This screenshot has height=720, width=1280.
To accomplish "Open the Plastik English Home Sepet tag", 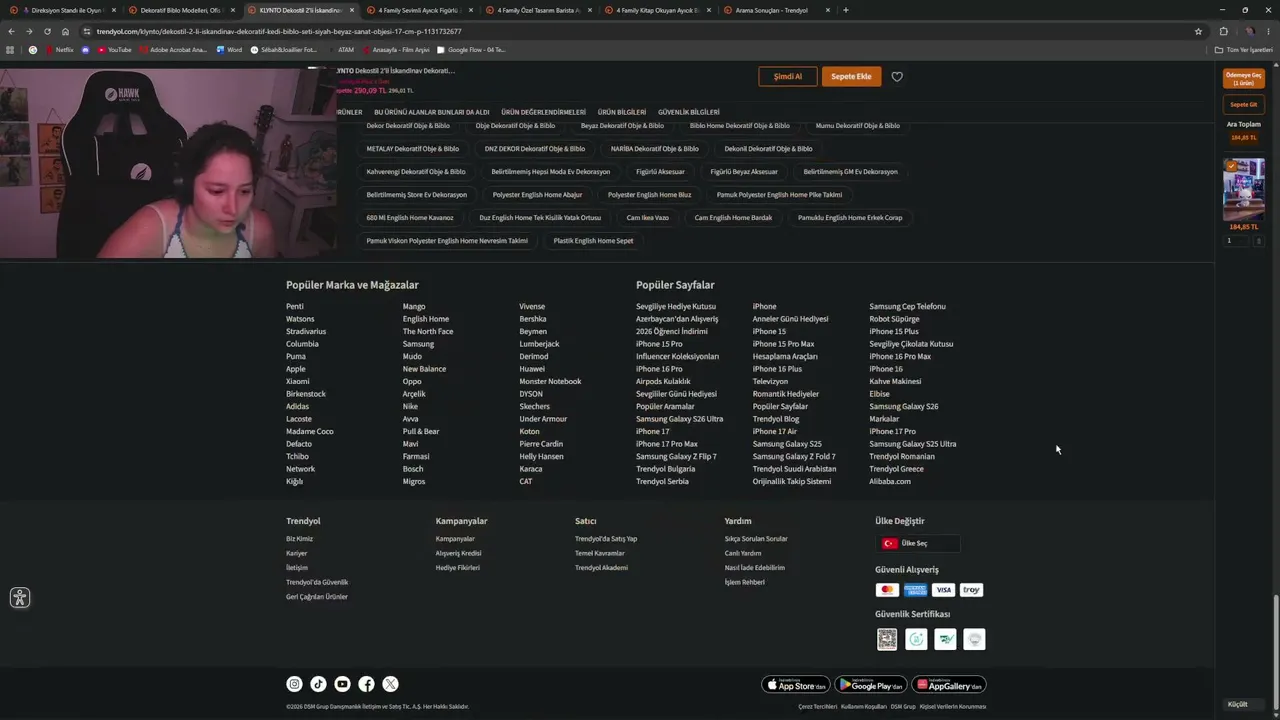I will (594, 241).
